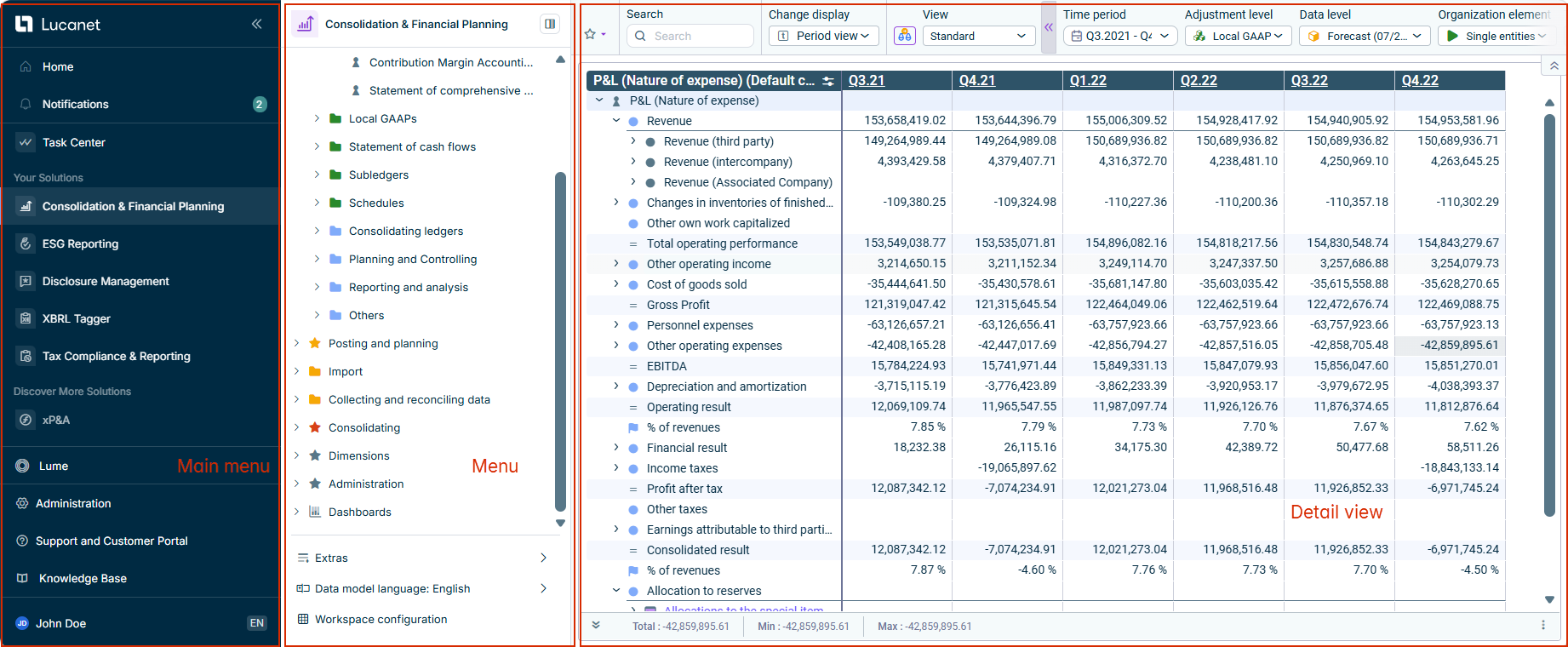
Task: Click the Import folder icon
Action: (x=315, y=371)
